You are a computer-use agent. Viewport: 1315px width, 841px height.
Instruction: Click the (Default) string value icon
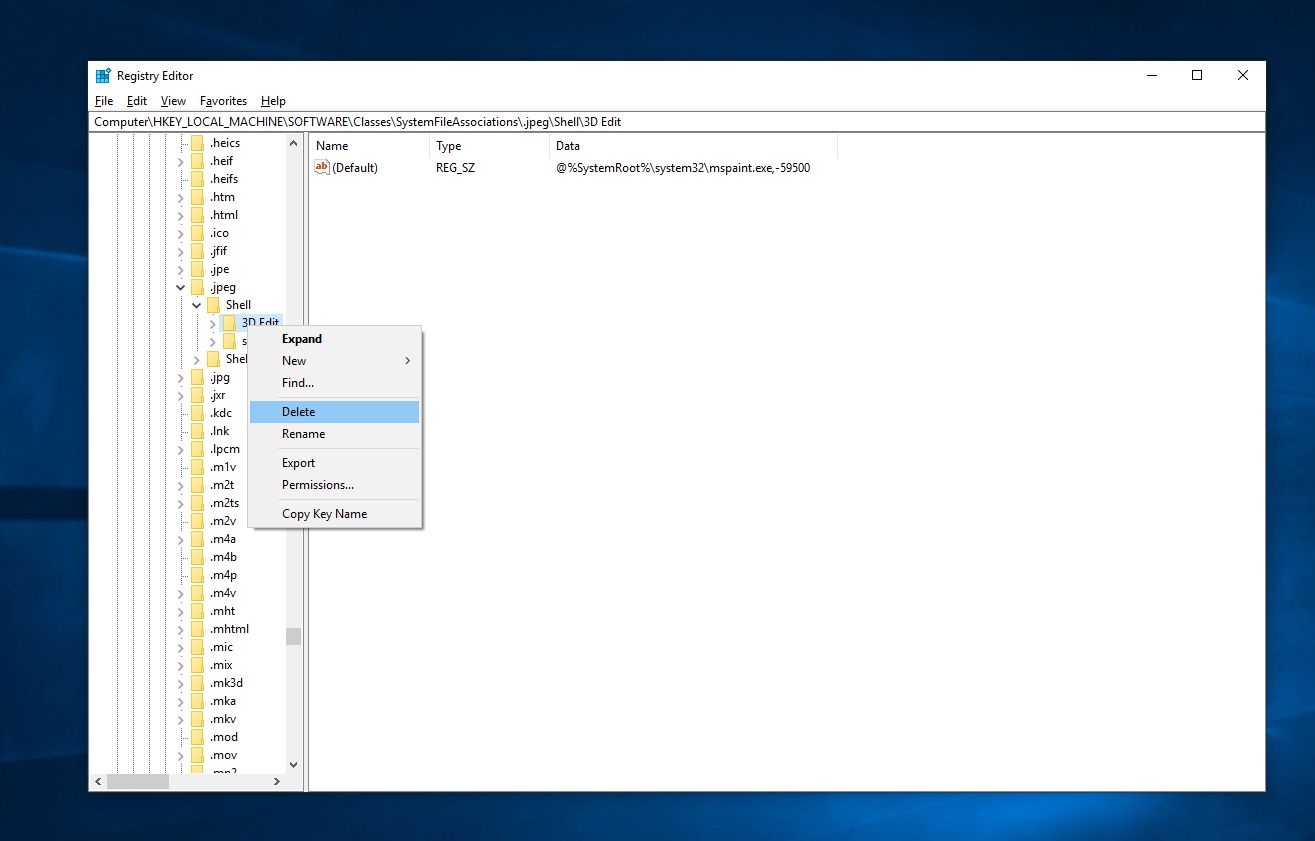[322, 167]
